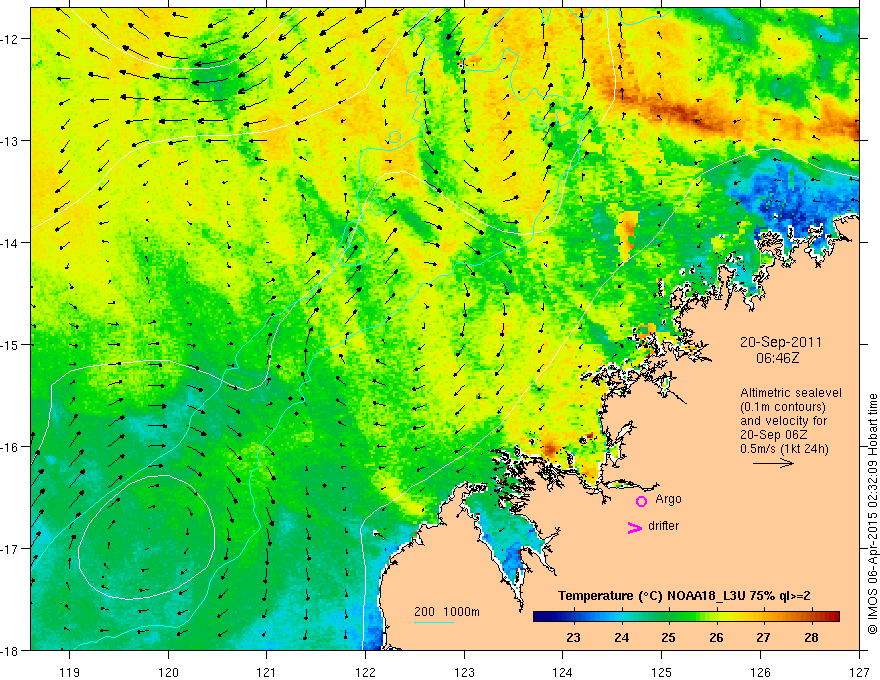Screen dimensions: 880x680
Task: Click the magenta drifter arrowhead symbol
Action: tap(635, 527)
